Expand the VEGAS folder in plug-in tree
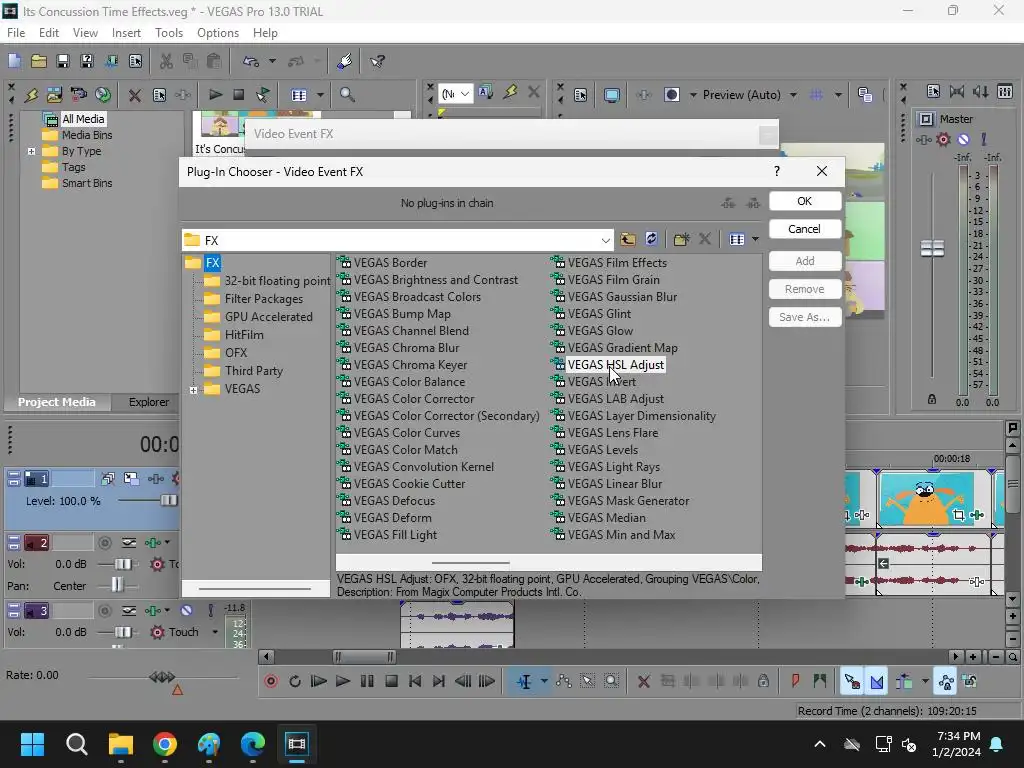Screen dimensions: 1024x768 pyautogui.click(x=193, y=391)
